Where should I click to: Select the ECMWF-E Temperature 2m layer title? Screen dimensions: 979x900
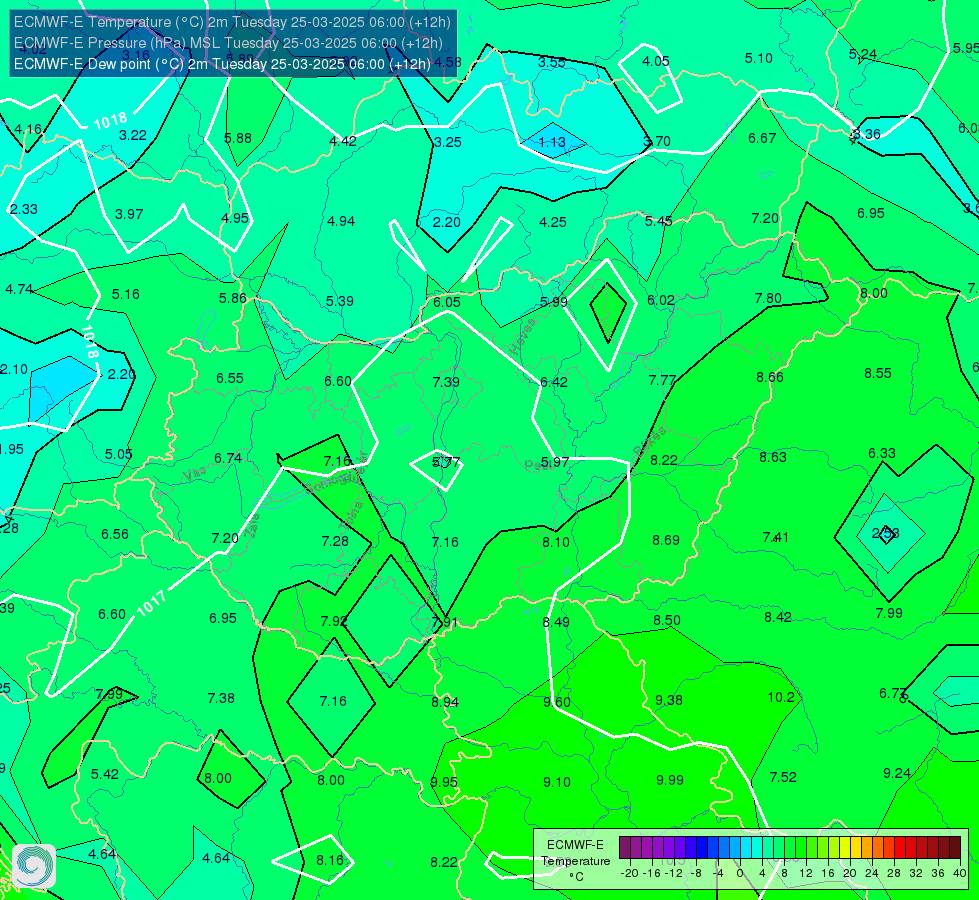[x=232, y=22]
